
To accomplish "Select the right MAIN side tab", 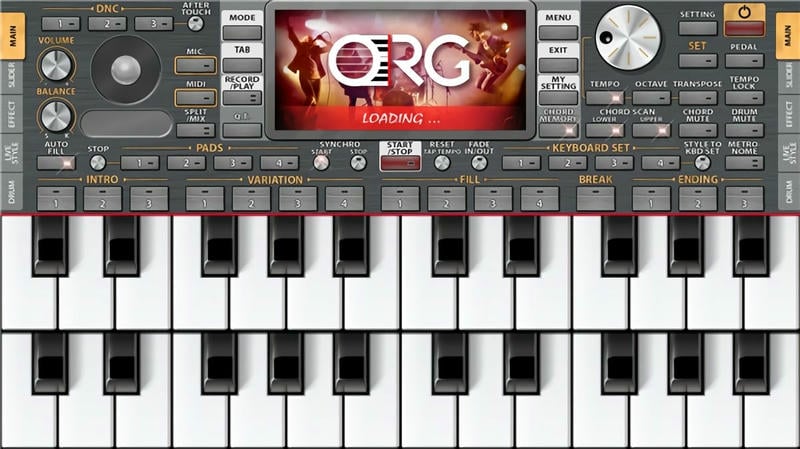I will pos(788,36).
